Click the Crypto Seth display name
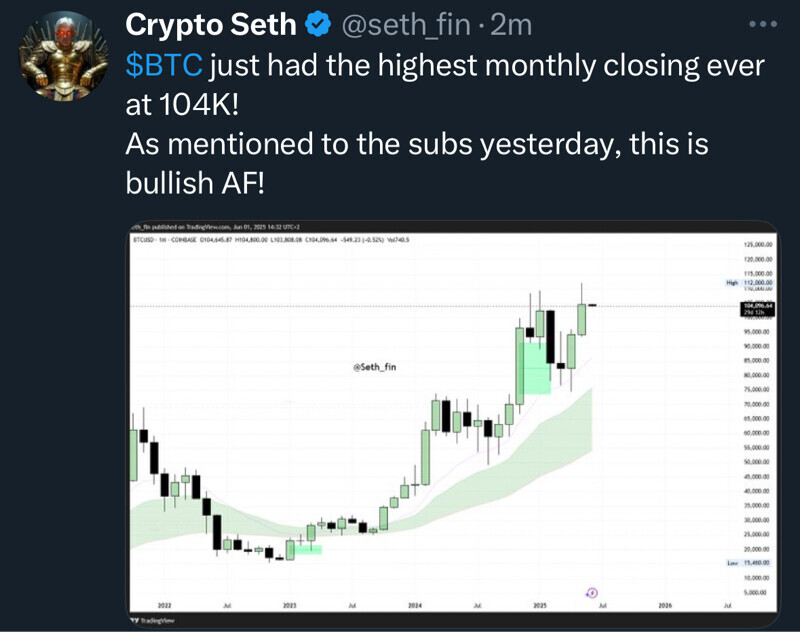 [x=211, y=25]
